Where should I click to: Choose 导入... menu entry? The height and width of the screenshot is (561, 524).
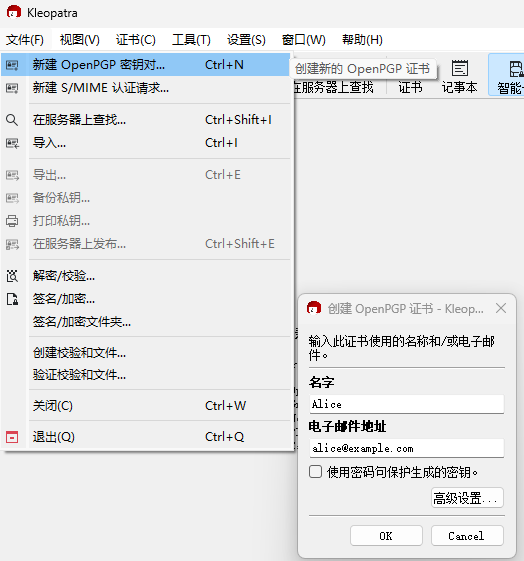pyautogui.click(x=145, y=143)
